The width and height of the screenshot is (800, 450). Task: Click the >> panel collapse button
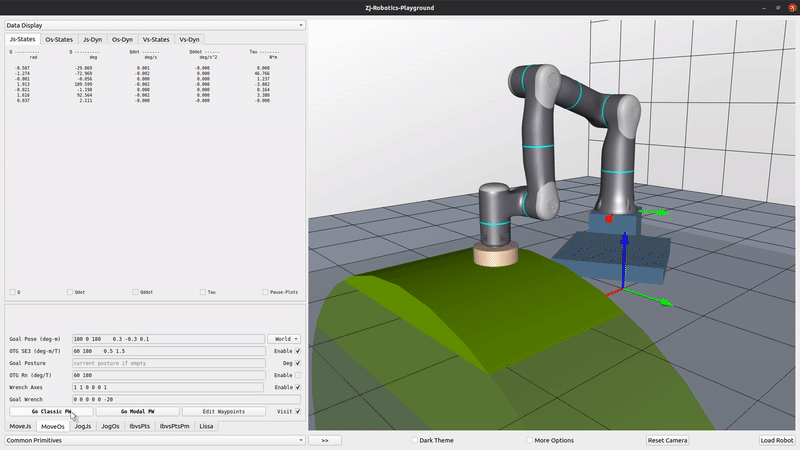tap(325, 440)
